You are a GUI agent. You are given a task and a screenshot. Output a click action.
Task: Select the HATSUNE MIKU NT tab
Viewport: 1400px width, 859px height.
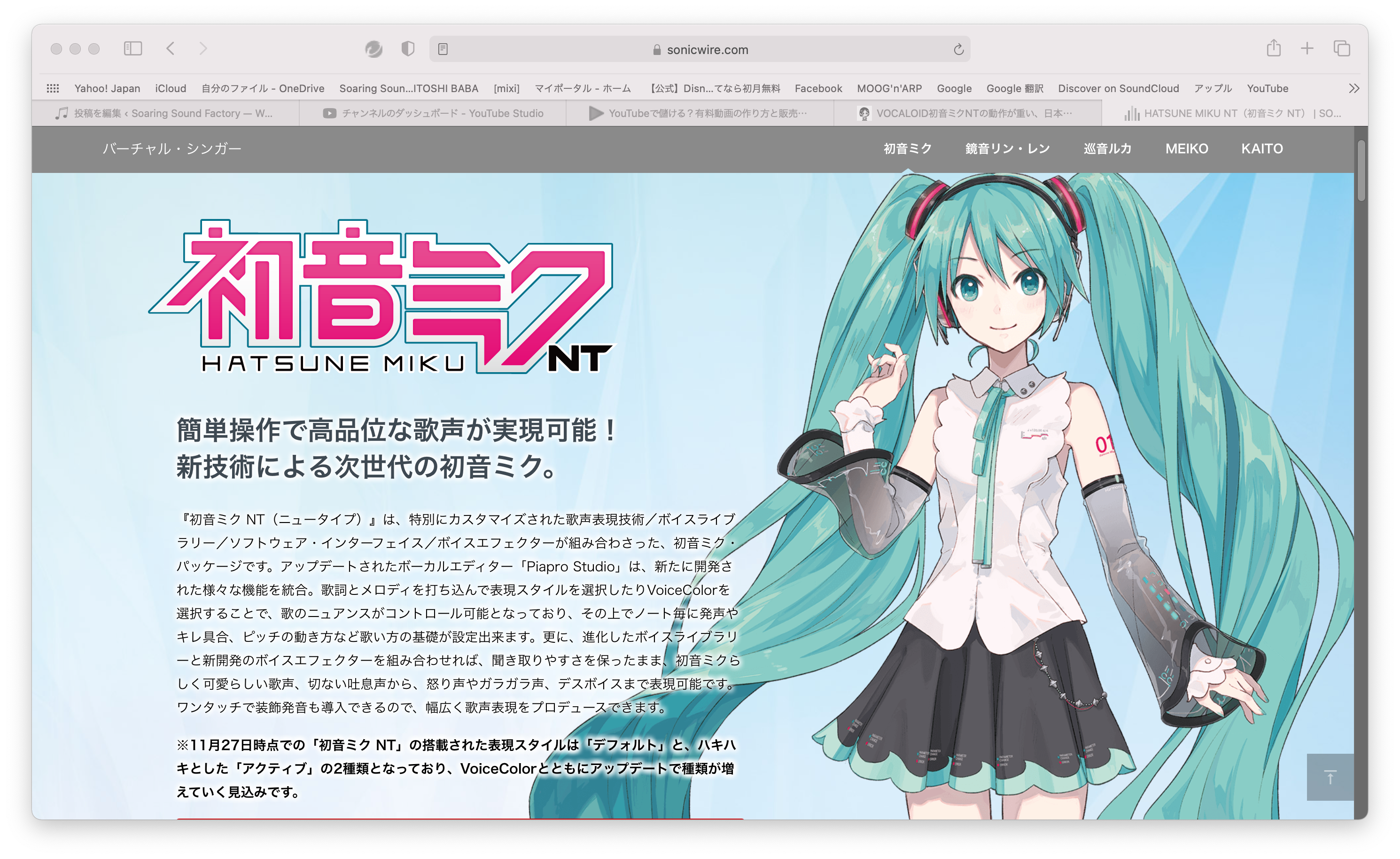(1234, 113)
